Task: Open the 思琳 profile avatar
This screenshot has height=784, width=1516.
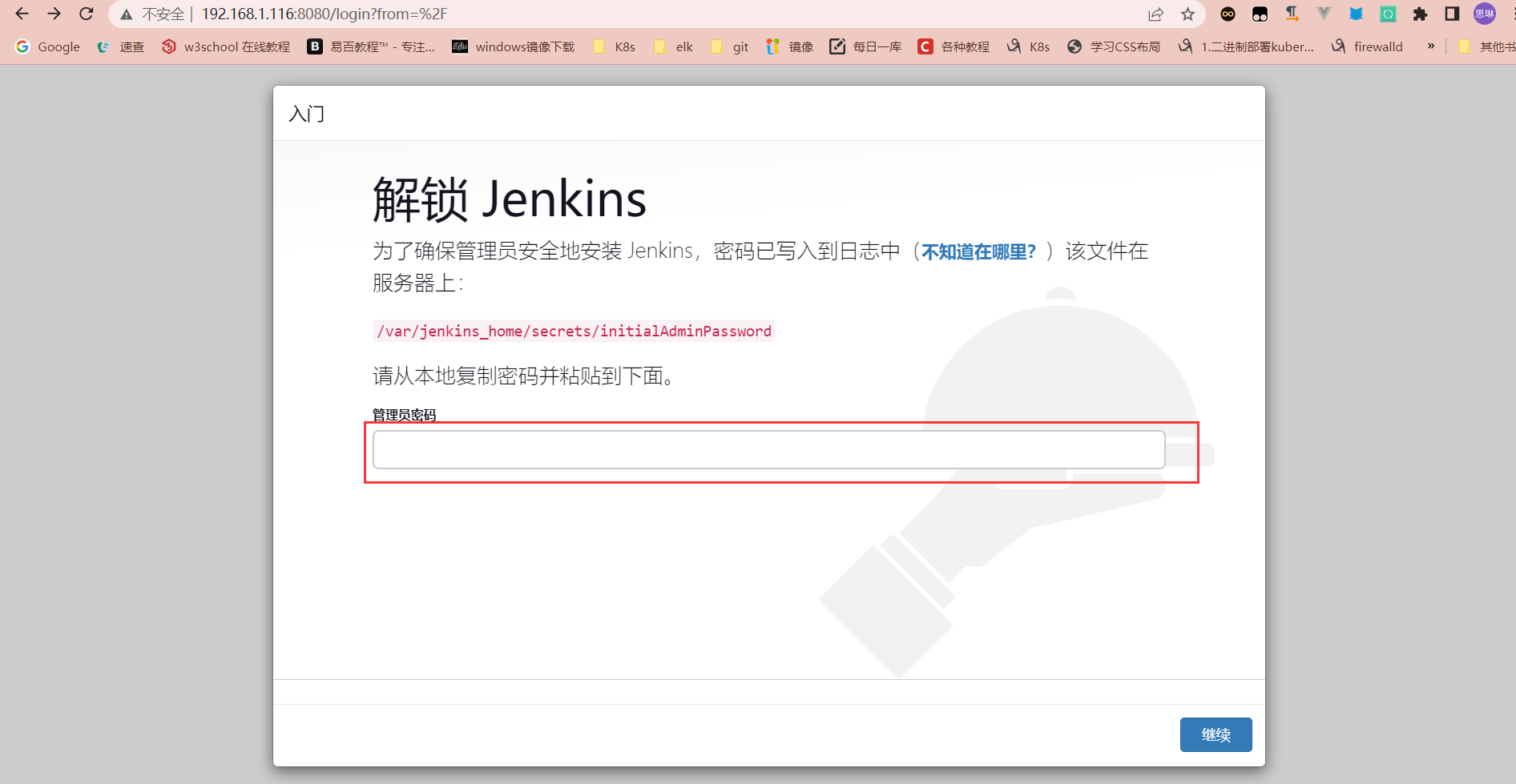Action: tap(1485, 14)
